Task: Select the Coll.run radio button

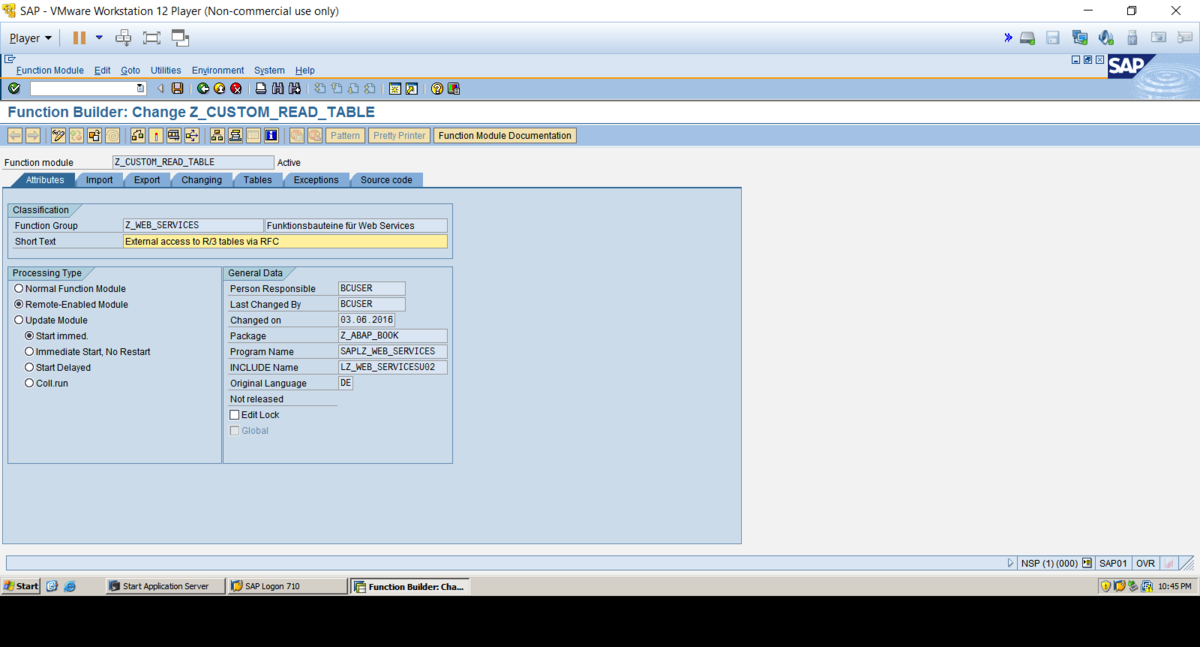Action: (29, 383)
